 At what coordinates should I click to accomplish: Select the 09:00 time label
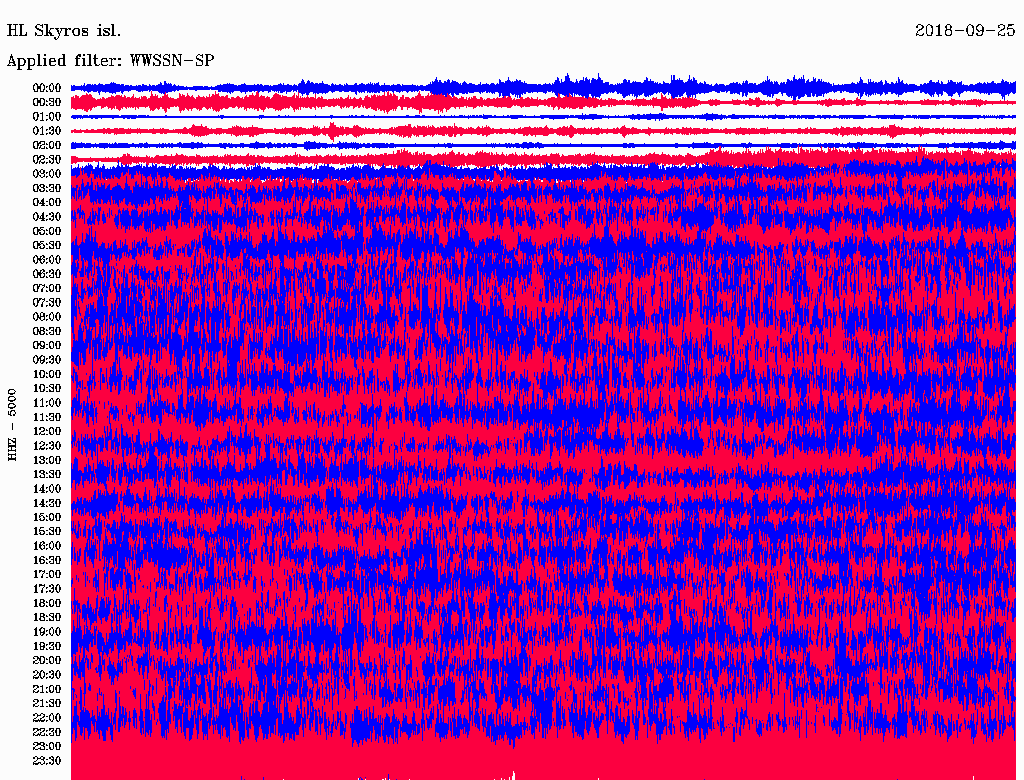coord(47,346)
